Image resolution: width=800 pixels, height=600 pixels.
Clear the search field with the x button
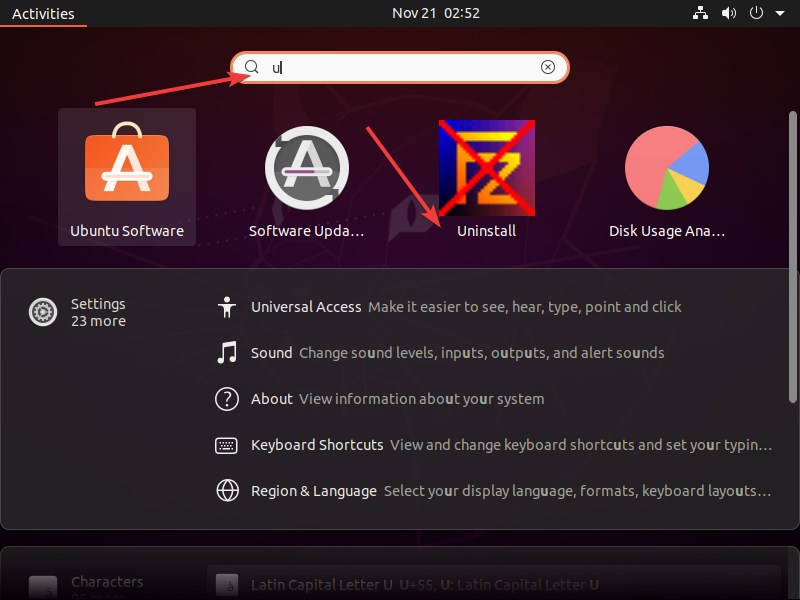(547, 66)
